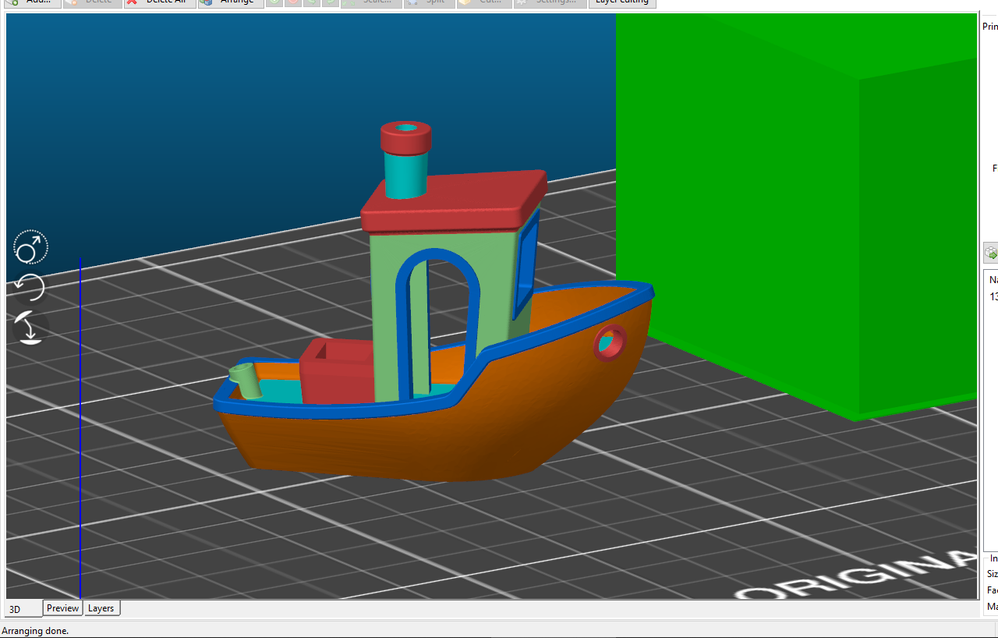Click the boat's red cabin roof
The height and width of the screenshot is (638, 998).
point(453,201)
